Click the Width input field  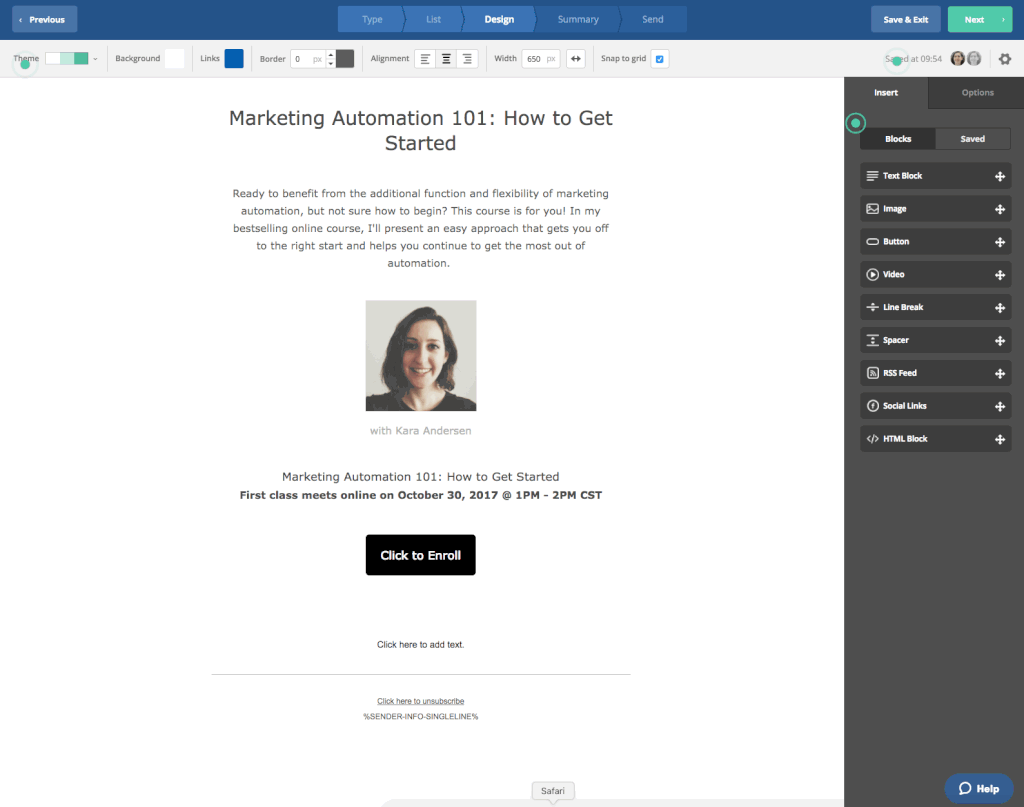(x=534, y=59)
